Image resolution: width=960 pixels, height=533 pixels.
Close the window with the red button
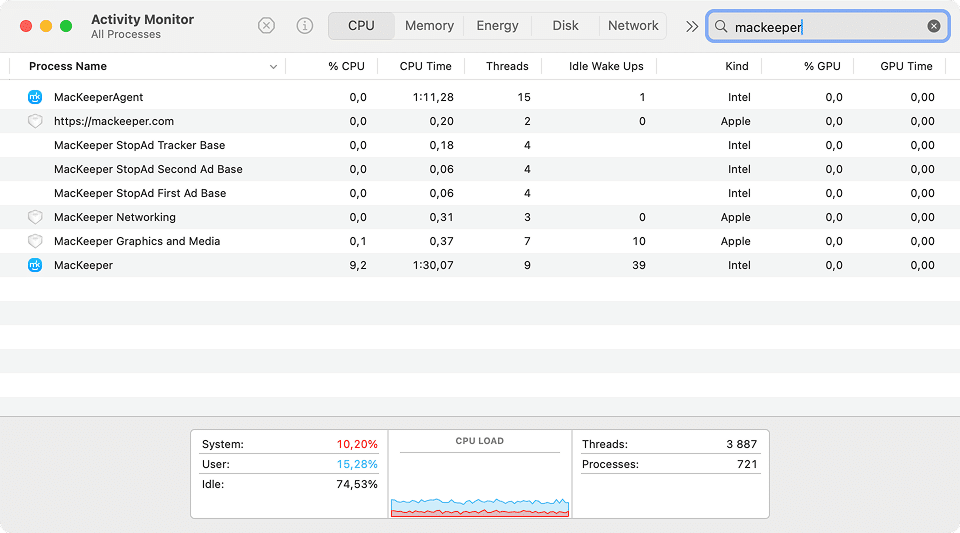[x=26, y=26]
